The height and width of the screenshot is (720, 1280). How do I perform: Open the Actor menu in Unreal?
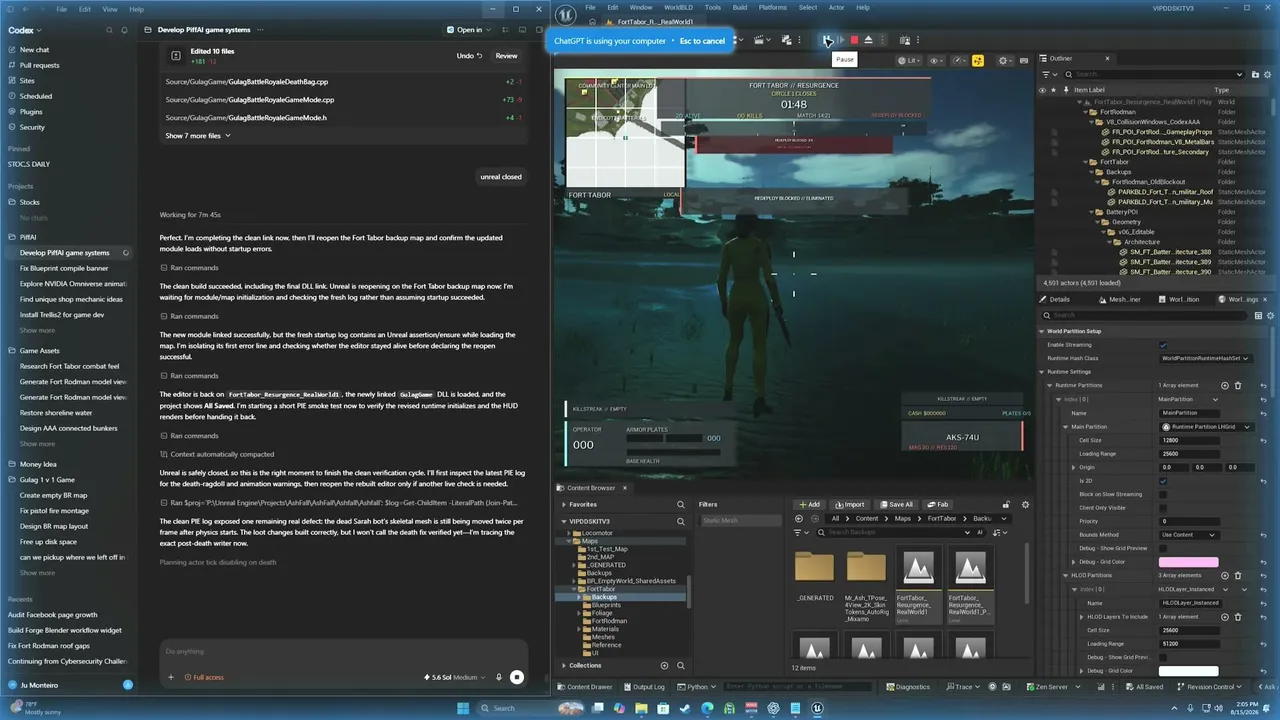click(837, 7)
